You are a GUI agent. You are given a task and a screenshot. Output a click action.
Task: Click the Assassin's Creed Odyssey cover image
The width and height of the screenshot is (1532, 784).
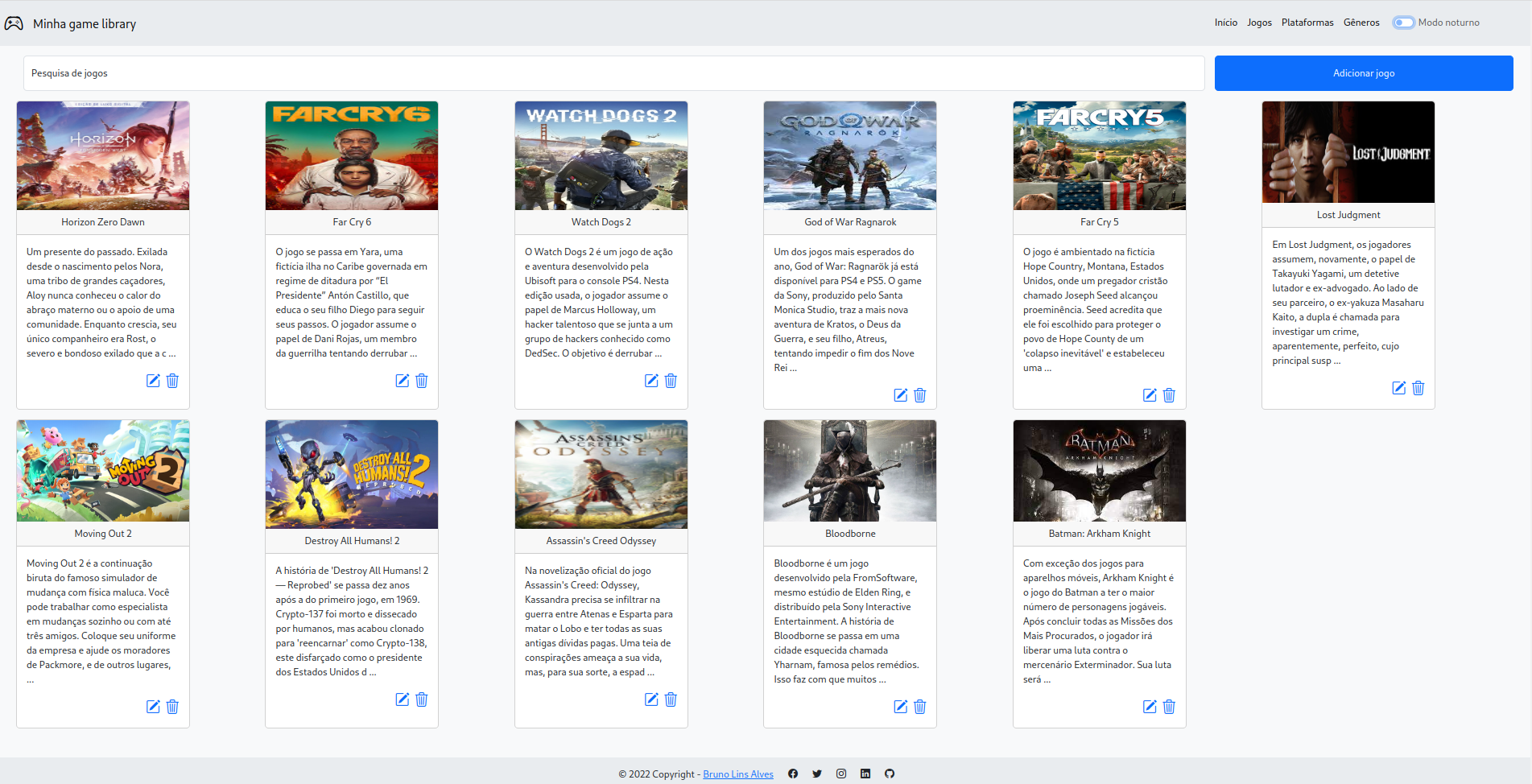pyautogui.click(x=601, y=474)
